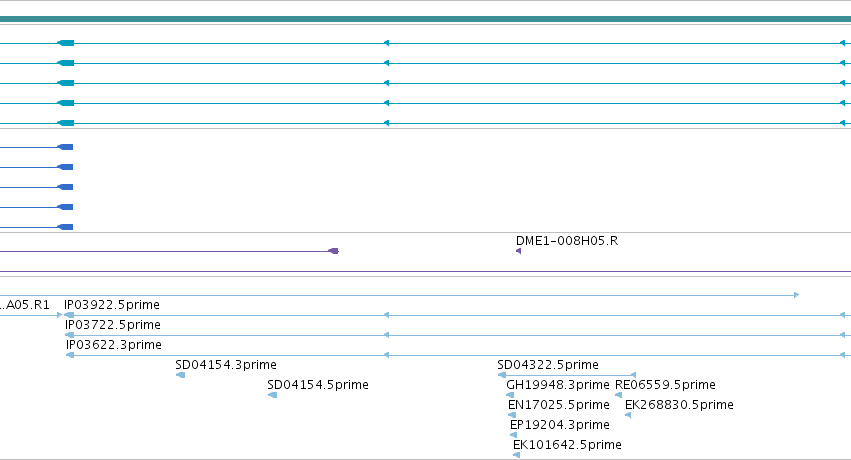Select the SD04322.5prime label
The width and height of the screenshot is (851, 460).
tap(548, 365)
